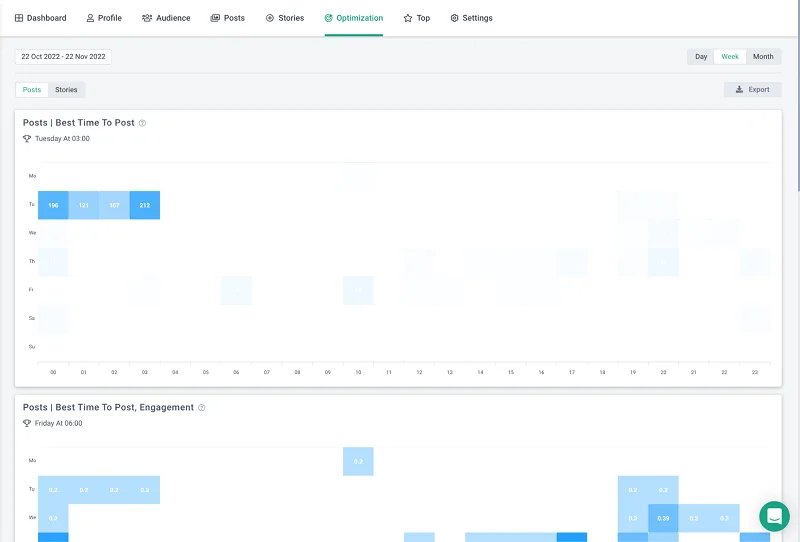Click help icon next to Best Time To Post, Engagement
The image size is (800, 542).
202,408
